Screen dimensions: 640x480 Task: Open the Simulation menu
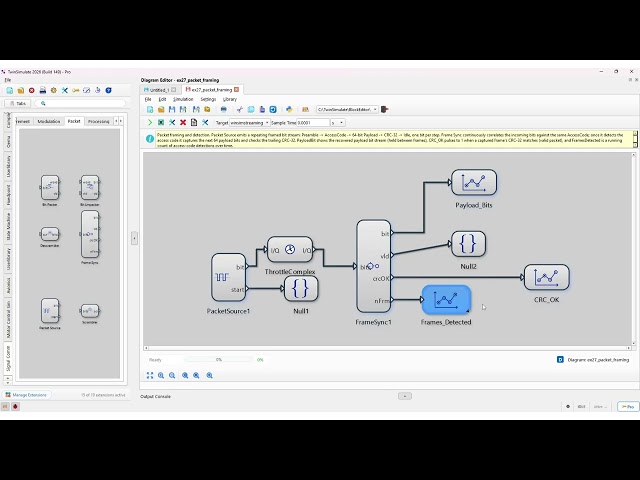pos(183,99)
